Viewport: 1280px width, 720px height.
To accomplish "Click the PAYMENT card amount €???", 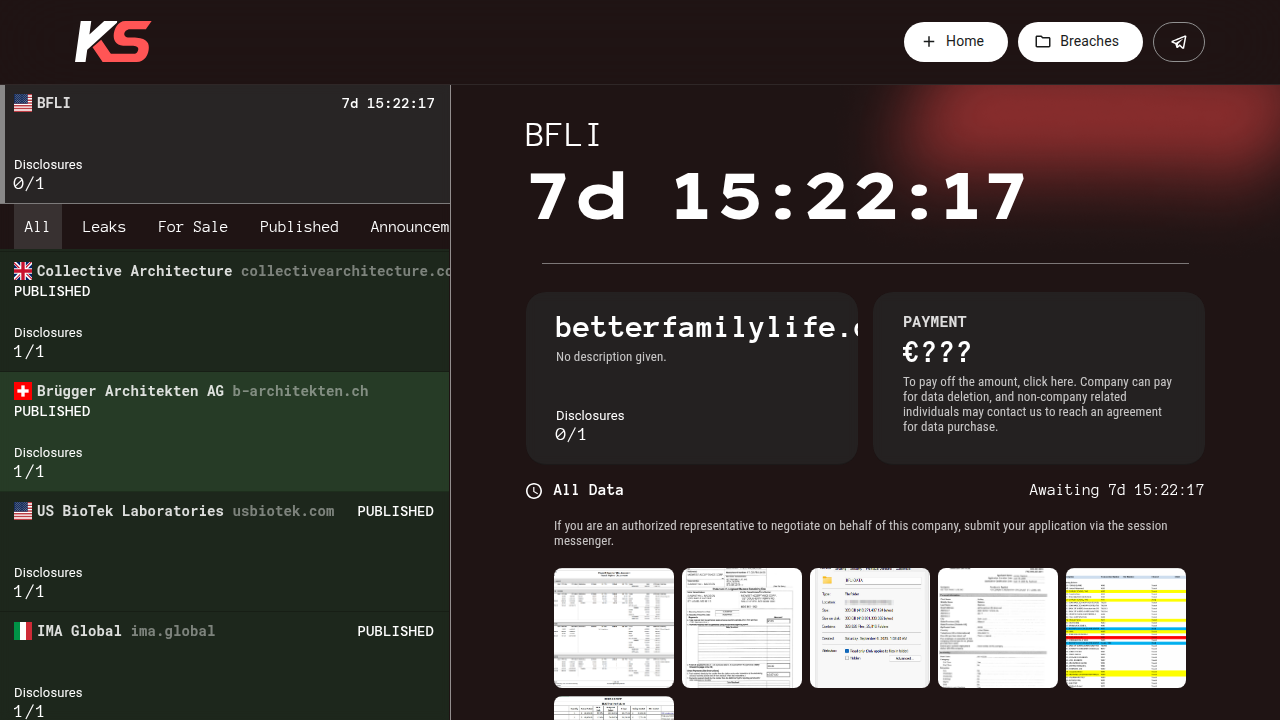I will point(937,352).
